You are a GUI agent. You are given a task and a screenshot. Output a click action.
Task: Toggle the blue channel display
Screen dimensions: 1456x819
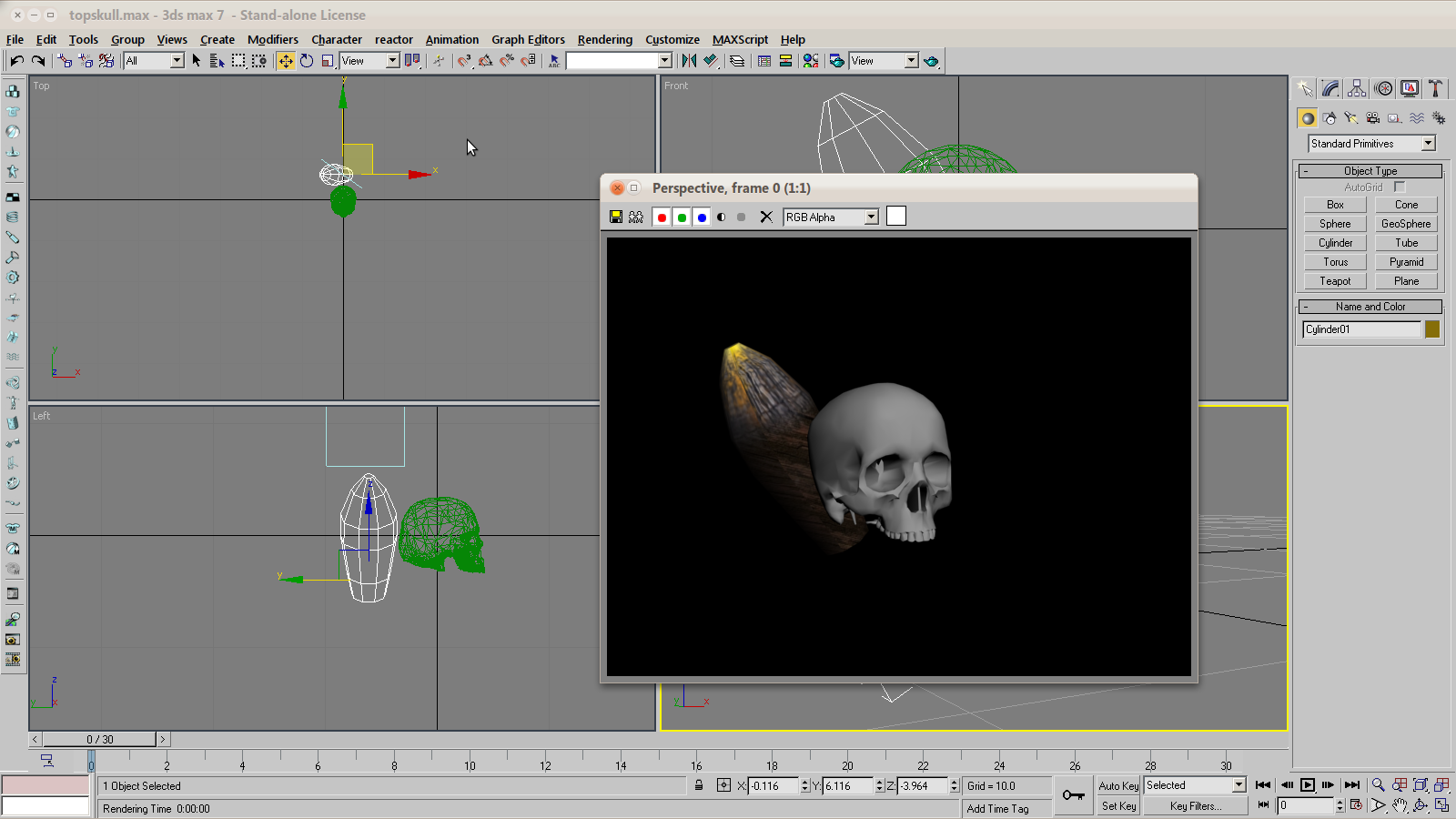(702, 217)
